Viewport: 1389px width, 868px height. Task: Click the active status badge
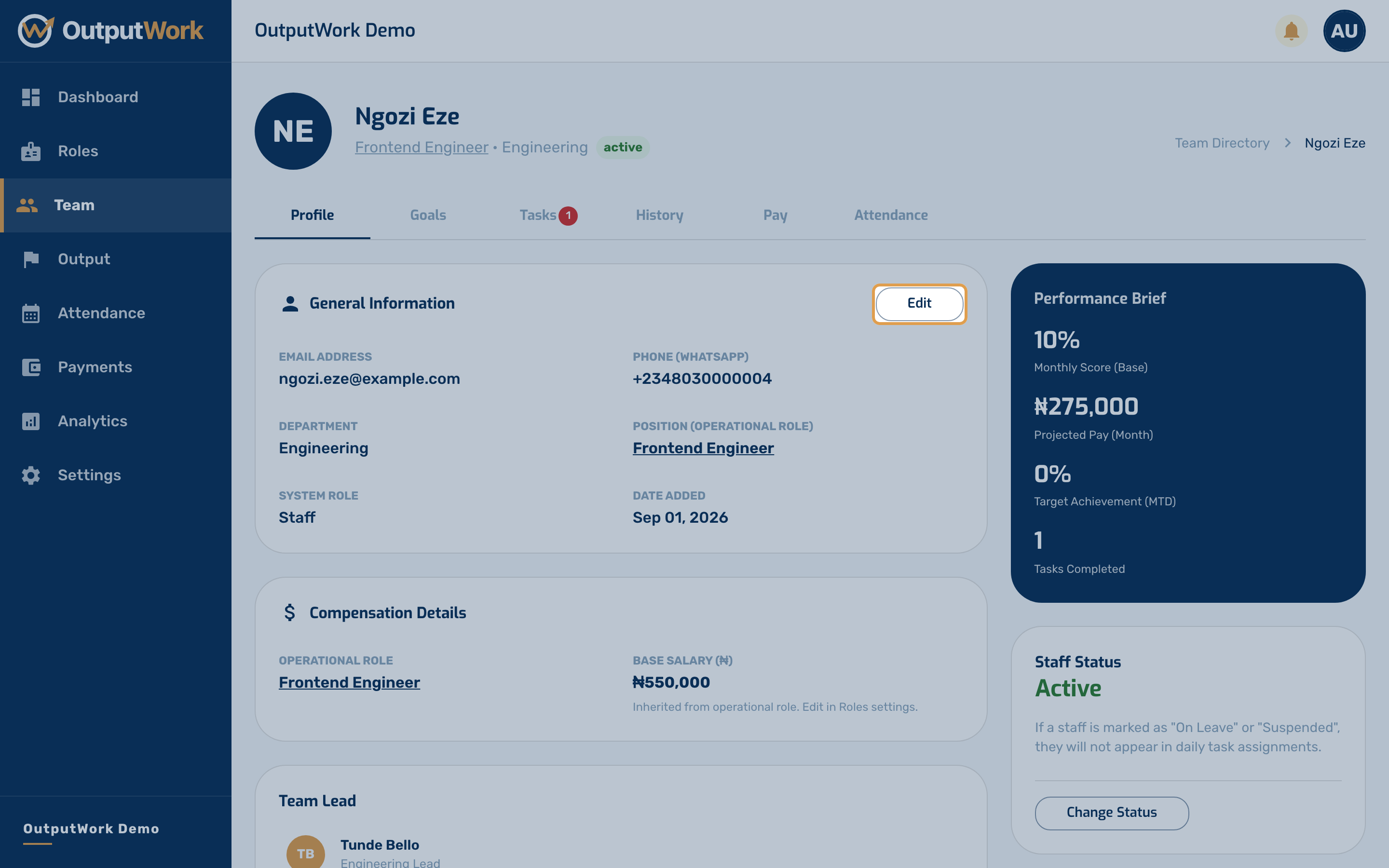tap(623, 148)
